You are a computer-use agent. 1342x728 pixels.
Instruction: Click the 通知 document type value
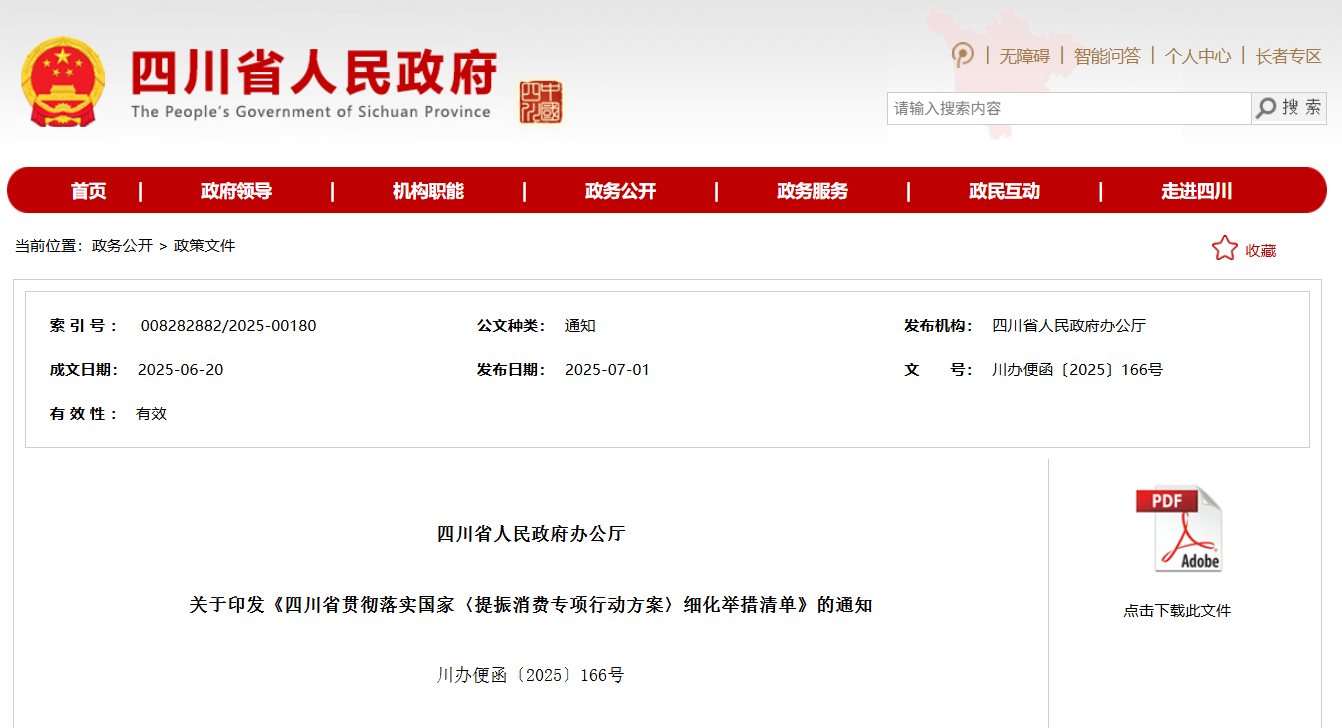[580, 326]
